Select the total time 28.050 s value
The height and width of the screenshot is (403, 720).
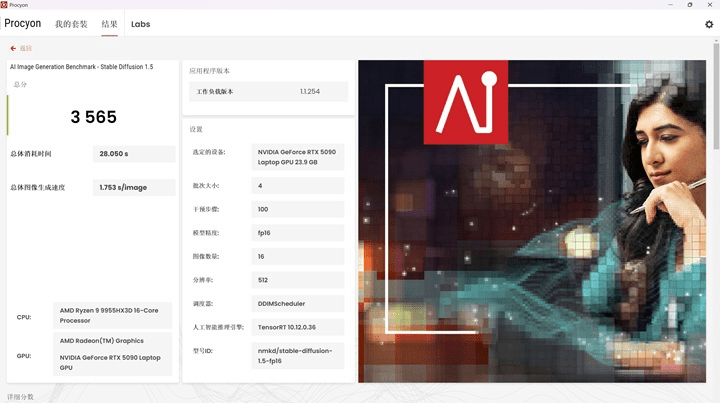point(134,154)
